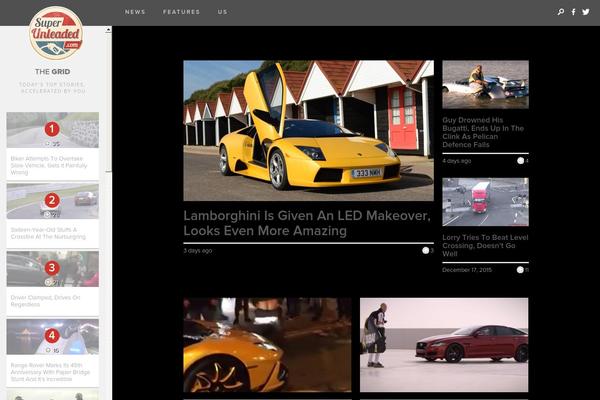Click comment bubble on Bugatti story
Screen dimensions: 600x400
tap(520, 161)
